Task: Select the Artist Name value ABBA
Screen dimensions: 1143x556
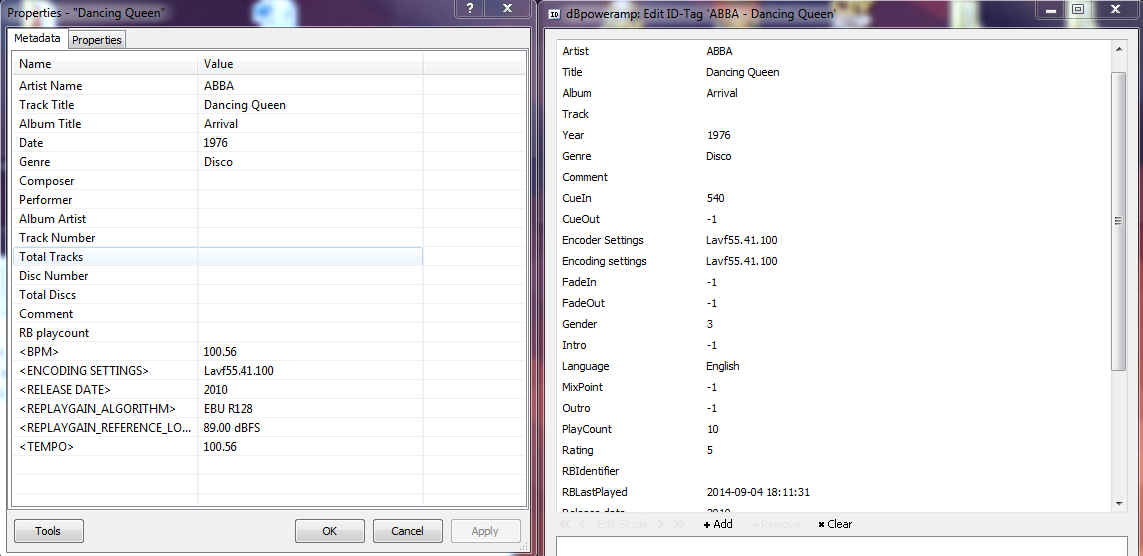Action: tap(219, 86)
